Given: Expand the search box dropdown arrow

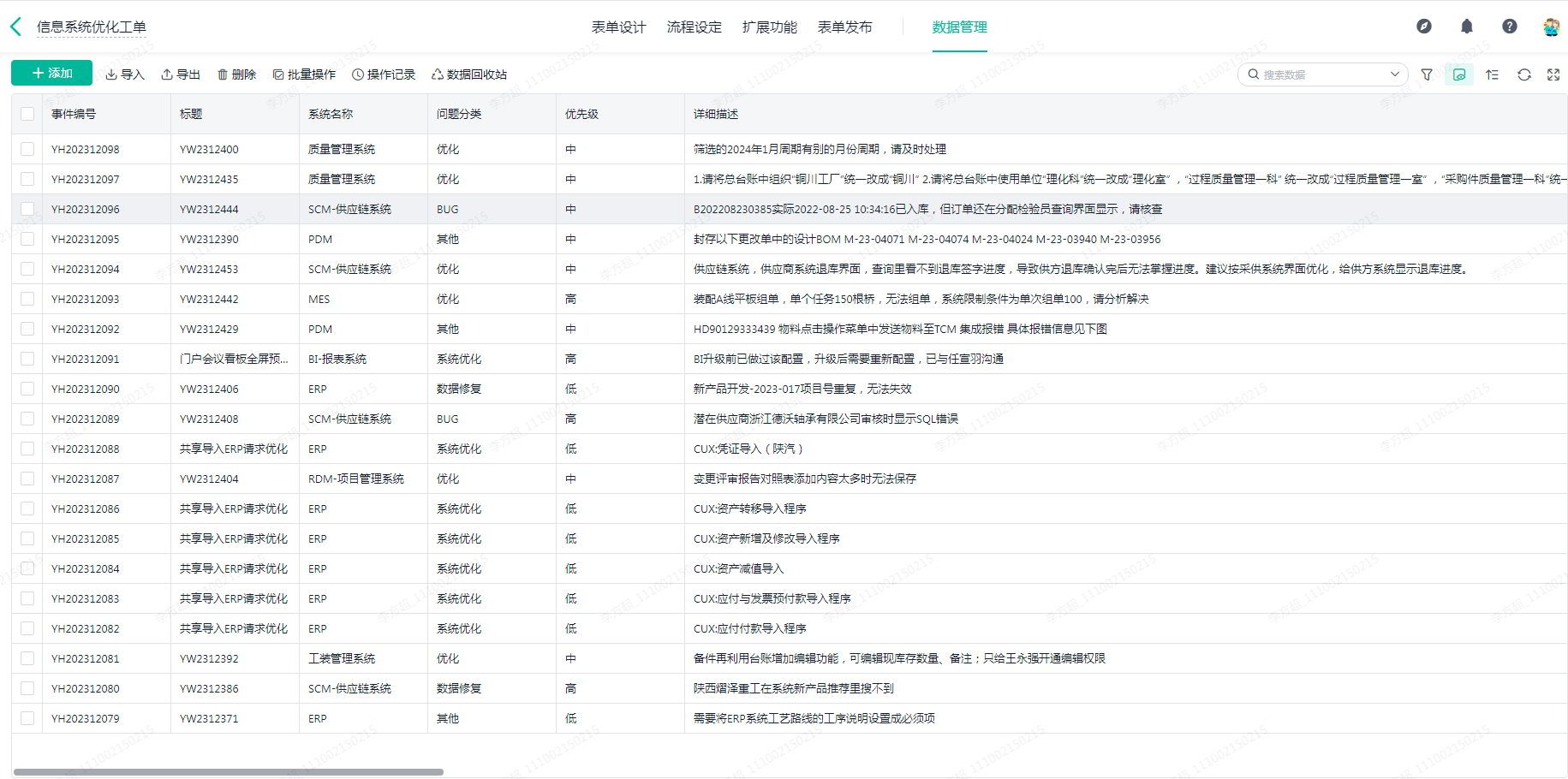Looking at the screenshot, I should click(1394, 74).
